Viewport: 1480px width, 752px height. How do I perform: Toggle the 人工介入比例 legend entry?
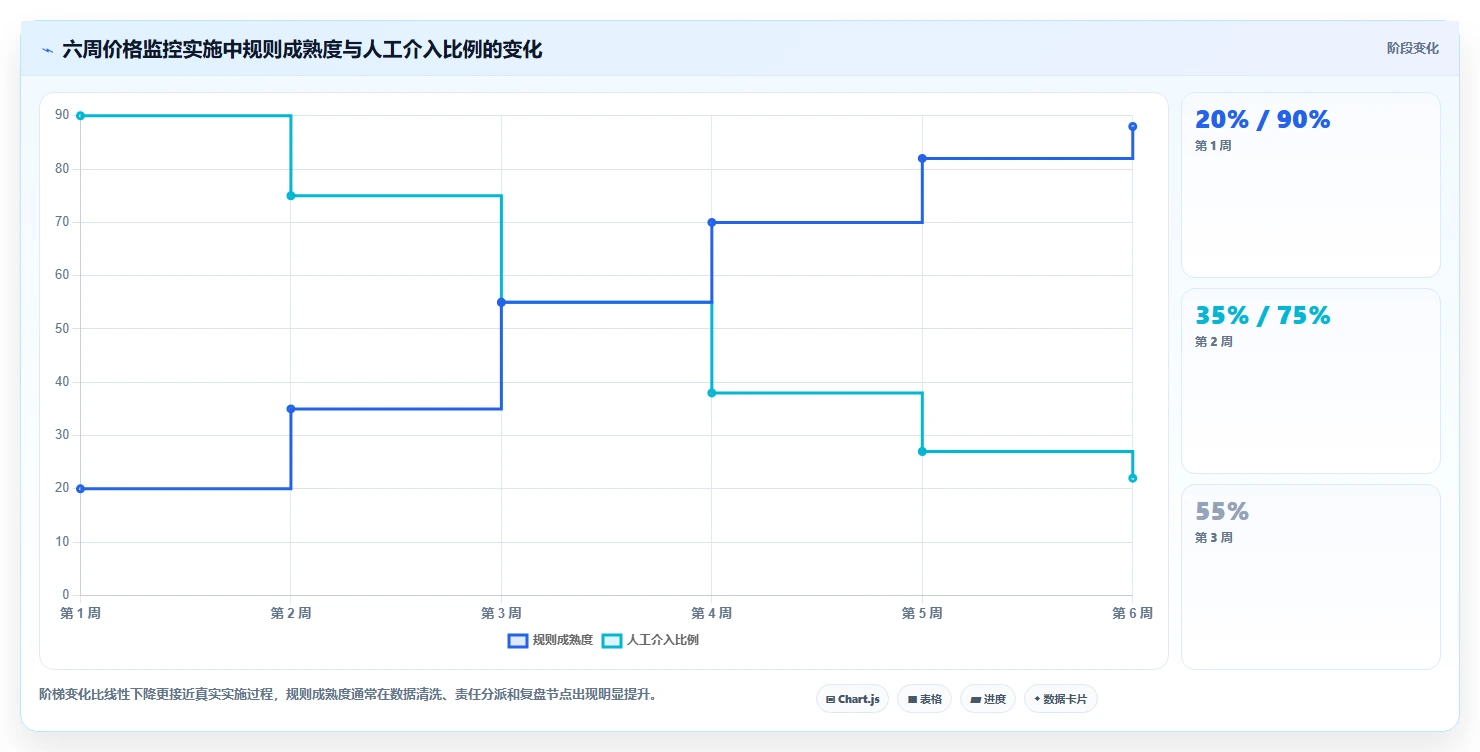point(650,640)
